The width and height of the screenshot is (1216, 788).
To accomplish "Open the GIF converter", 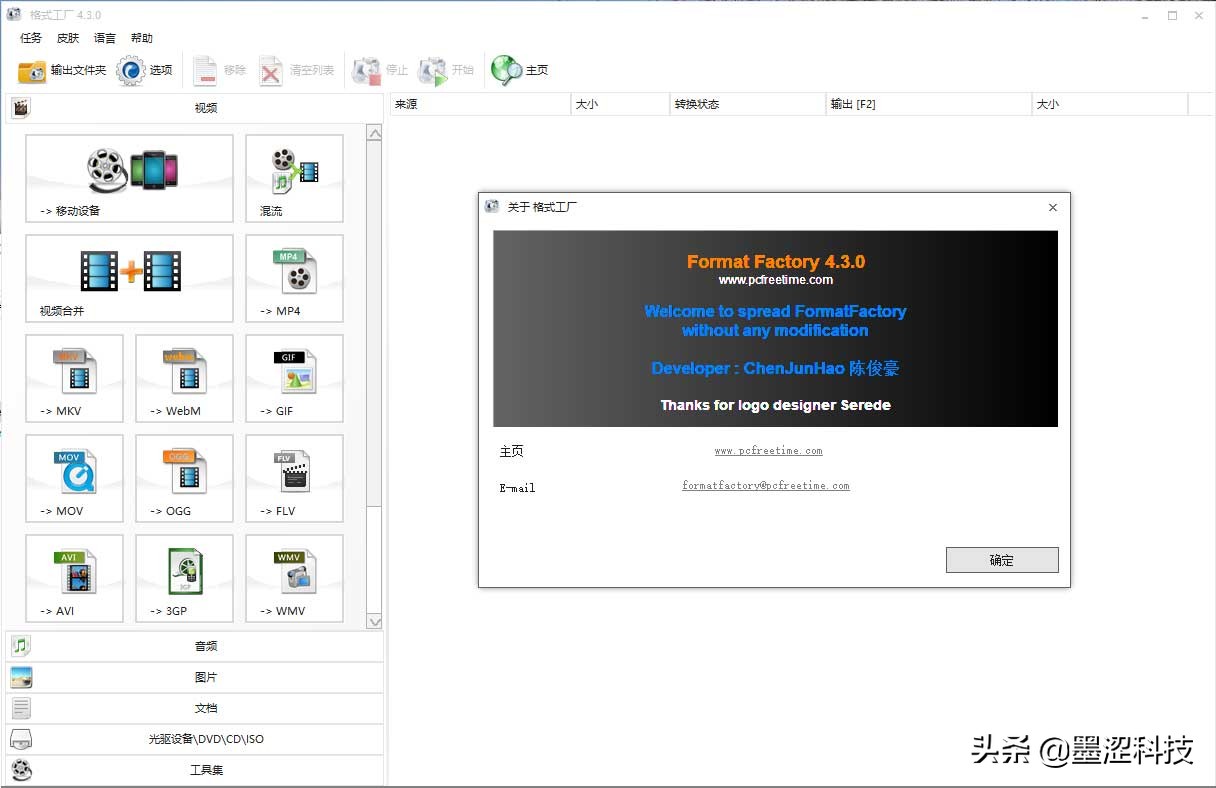I will tap(293, 378).
